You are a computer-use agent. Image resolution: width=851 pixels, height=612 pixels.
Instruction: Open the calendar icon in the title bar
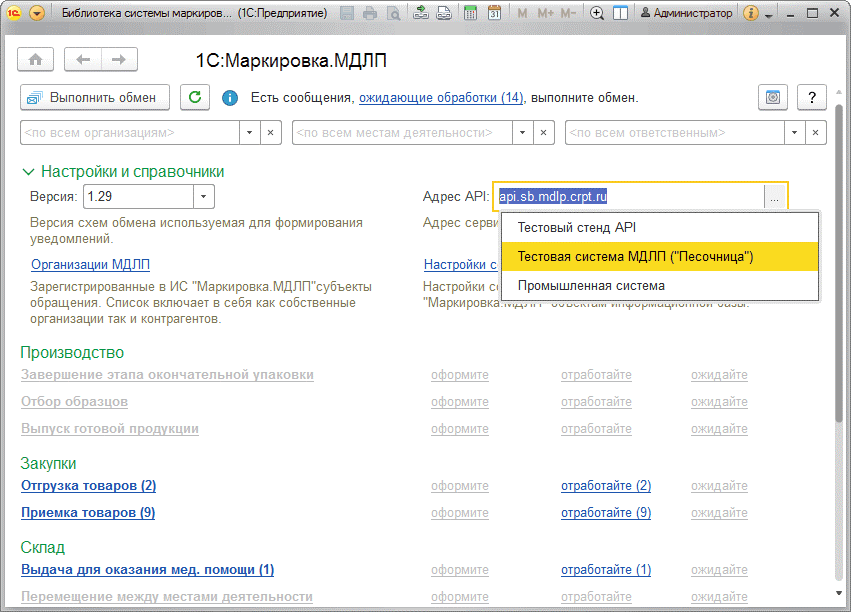click(x=494, y=14)
